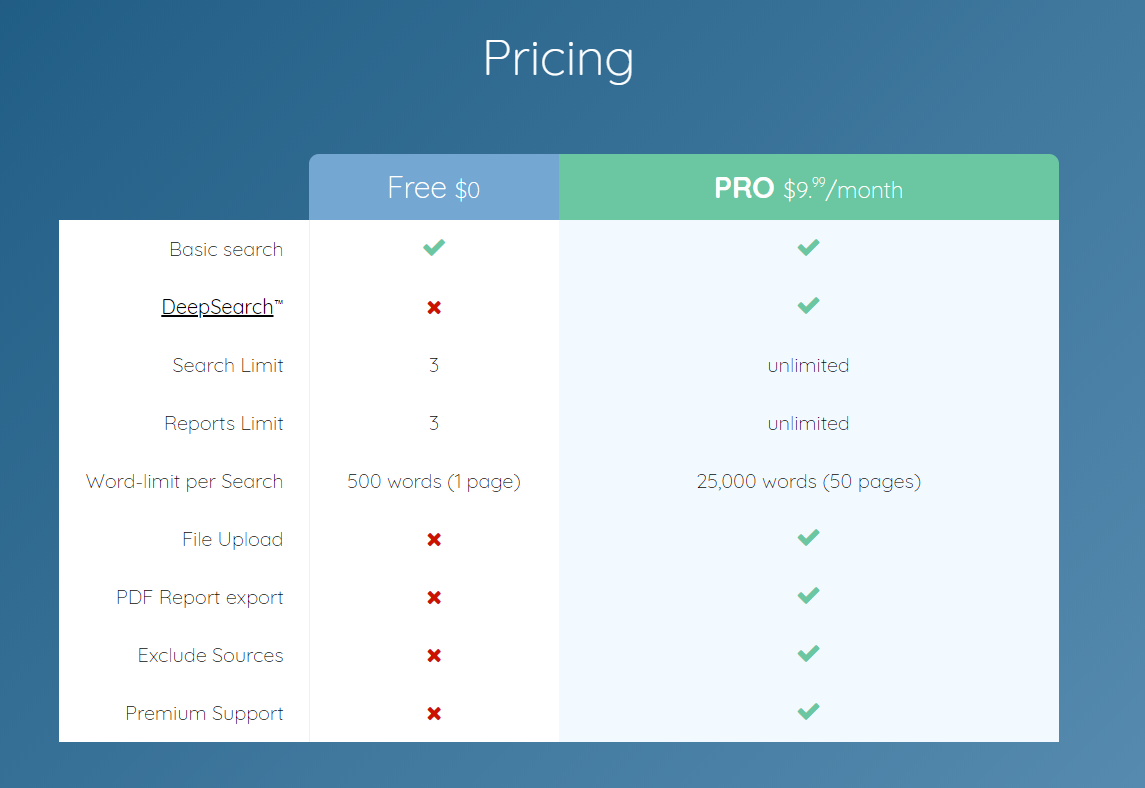Select the Free $0 plan header
The width and height of the screenshot is (1145, 788).
[434, 187]
